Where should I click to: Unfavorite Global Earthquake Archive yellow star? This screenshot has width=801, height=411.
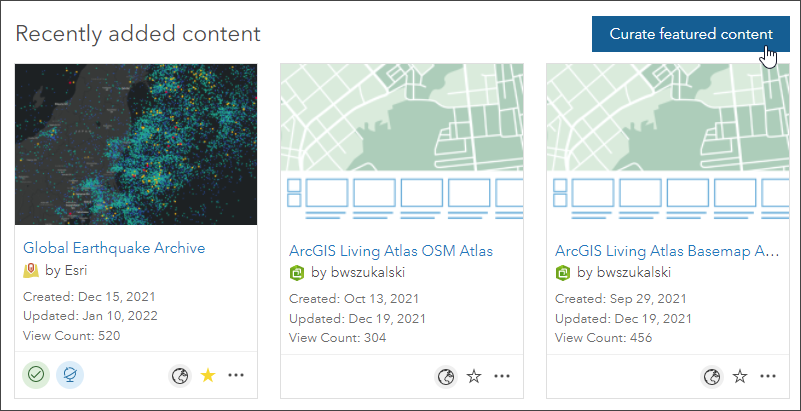[208, 376]
